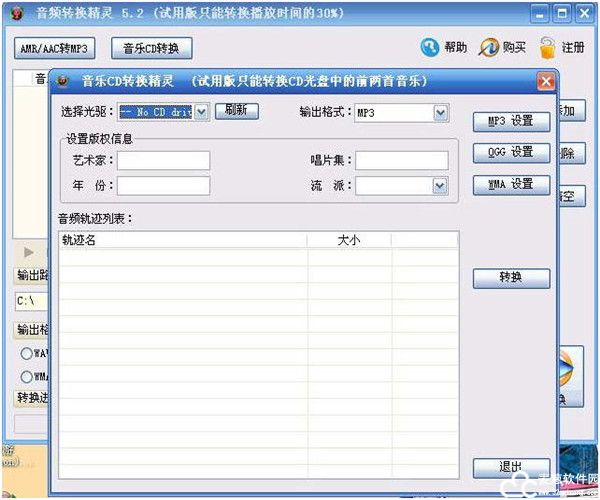Open the 购买 purchase icon
The height and width of the screenshot is (500, 600).
coord(489,47)
